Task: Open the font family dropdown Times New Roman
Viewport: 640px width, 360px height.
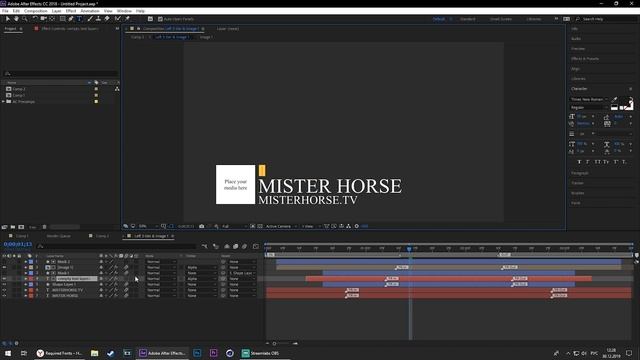Action: 589,99
